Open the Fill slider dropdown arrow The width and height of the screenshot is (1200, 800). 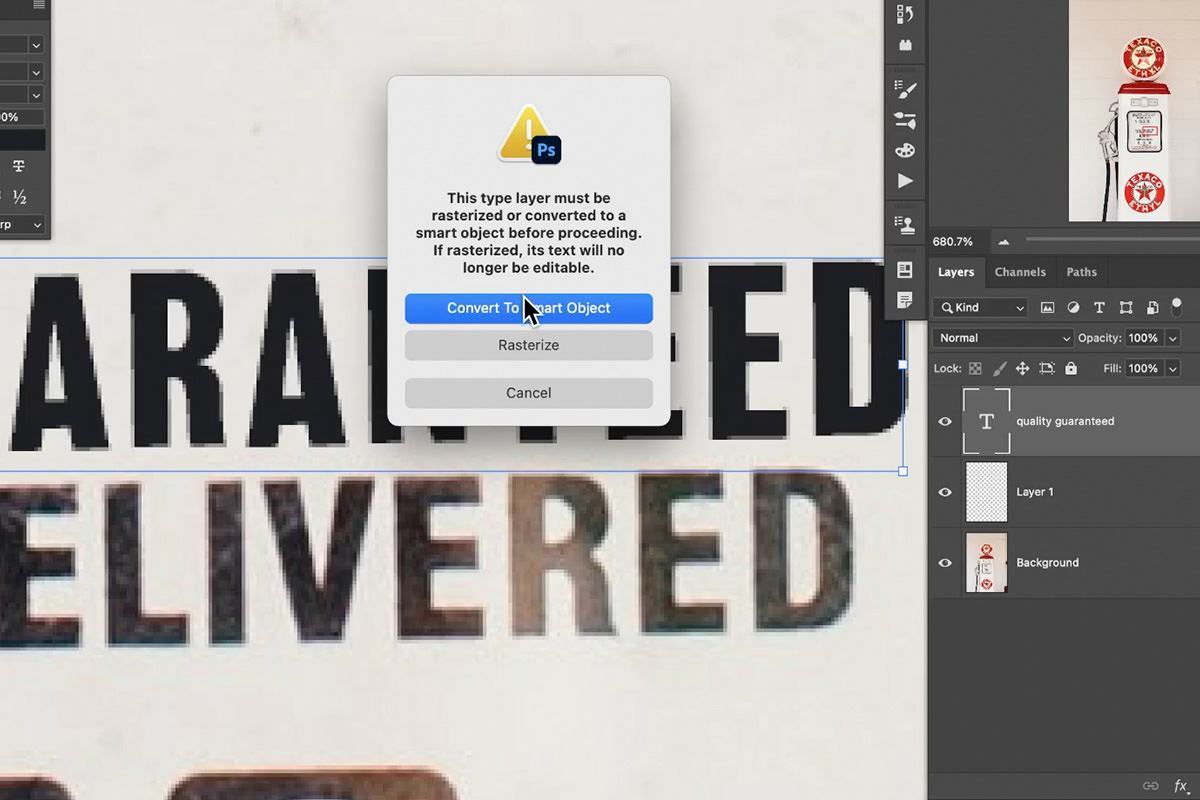pyautogui.click(x=1173, y=369)
